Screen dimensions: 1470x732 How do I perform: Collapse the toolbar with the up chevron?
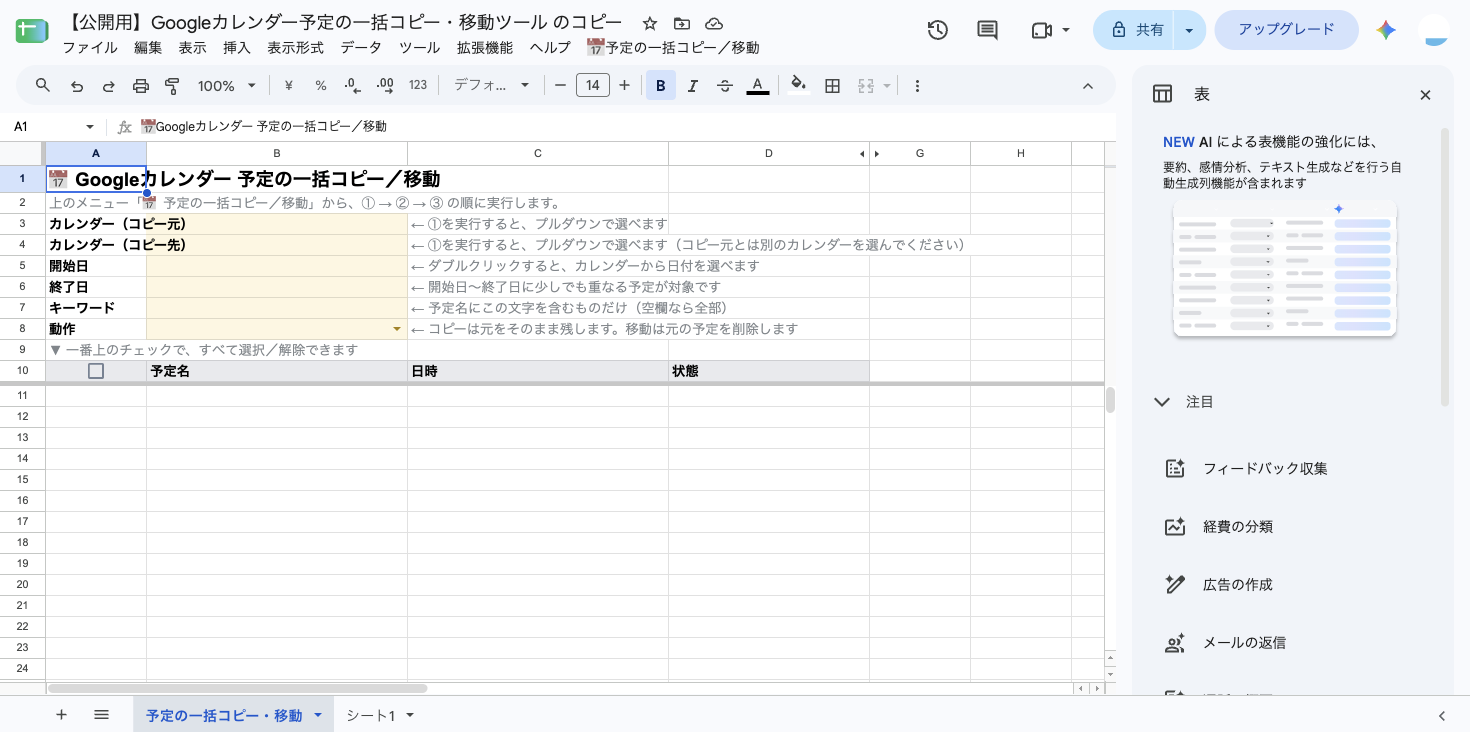pos(1088,86)
